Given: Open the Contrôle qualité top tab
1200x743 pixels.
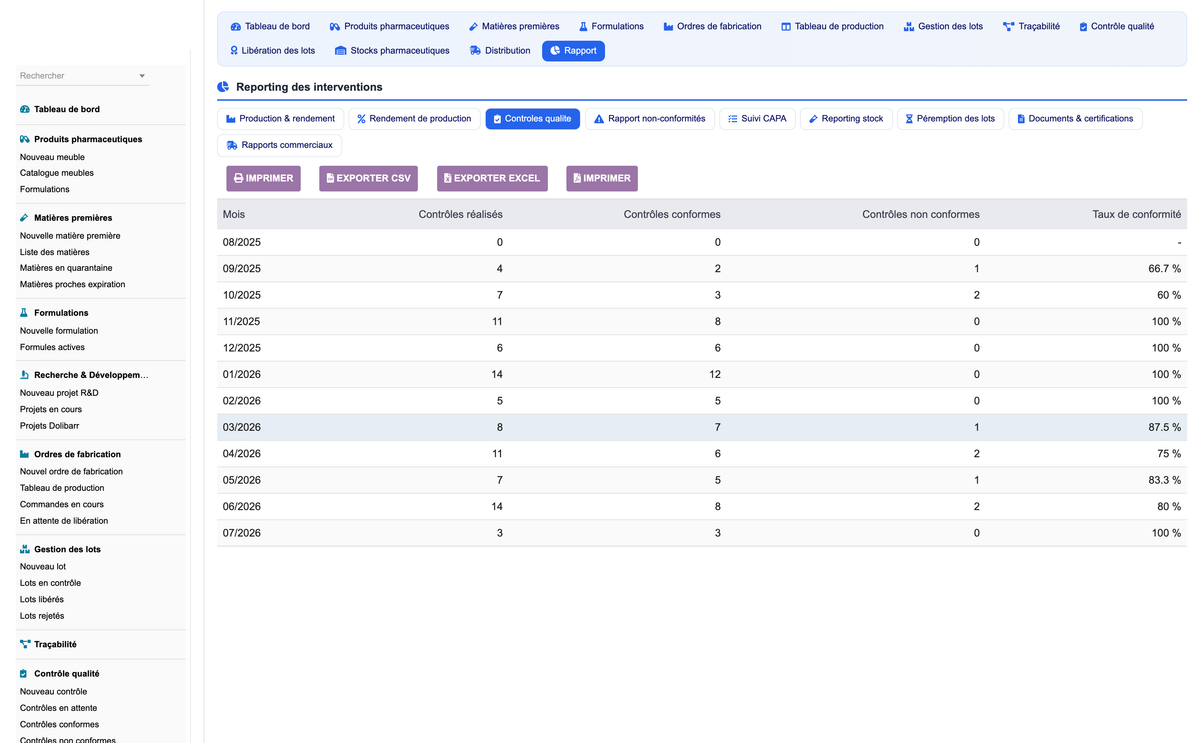Looking at the screenshot, I should [x=1117, y=26].
